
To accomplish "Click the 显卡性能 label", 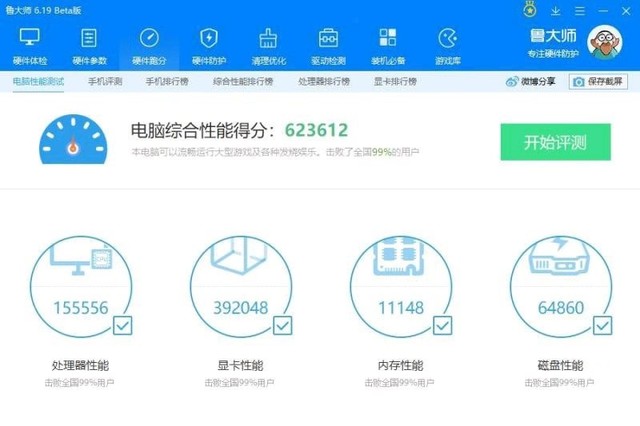I will [x=240, y=365].
